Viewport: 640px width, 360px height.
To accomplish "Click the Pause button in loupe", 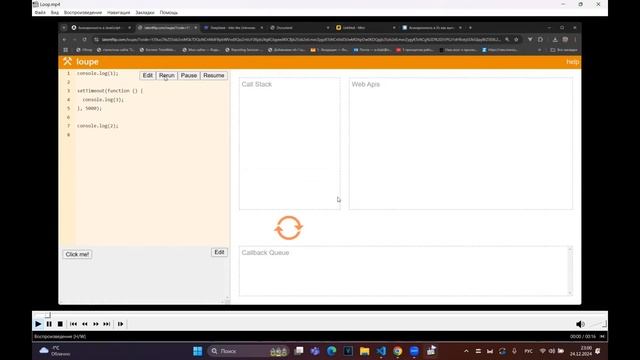I will click(x=189, y=76).
